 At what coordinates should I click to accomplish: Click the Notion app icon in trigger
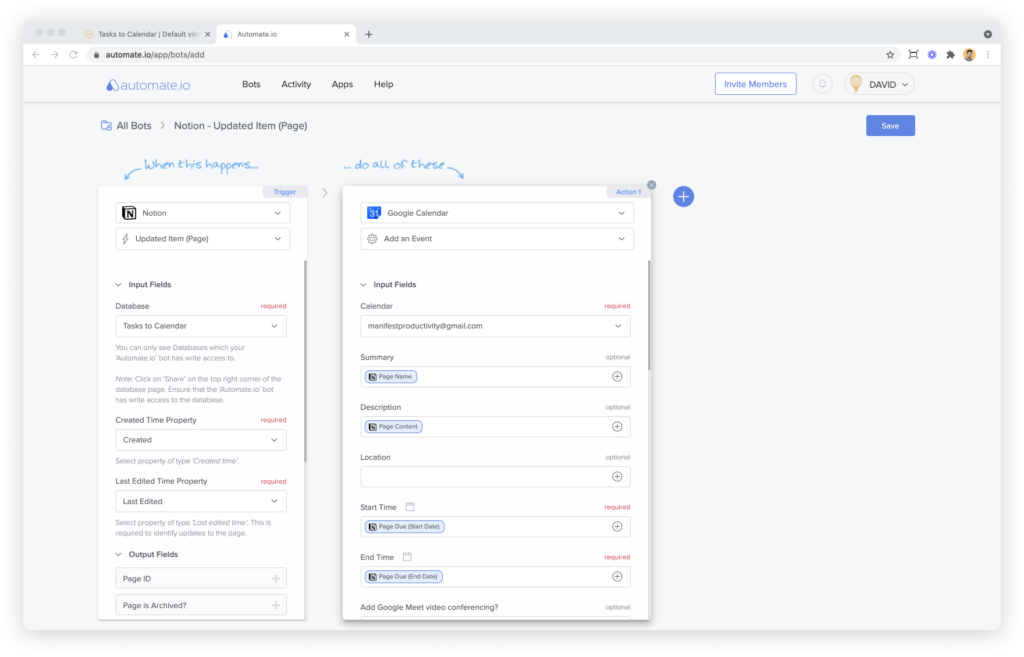(129, 213)
